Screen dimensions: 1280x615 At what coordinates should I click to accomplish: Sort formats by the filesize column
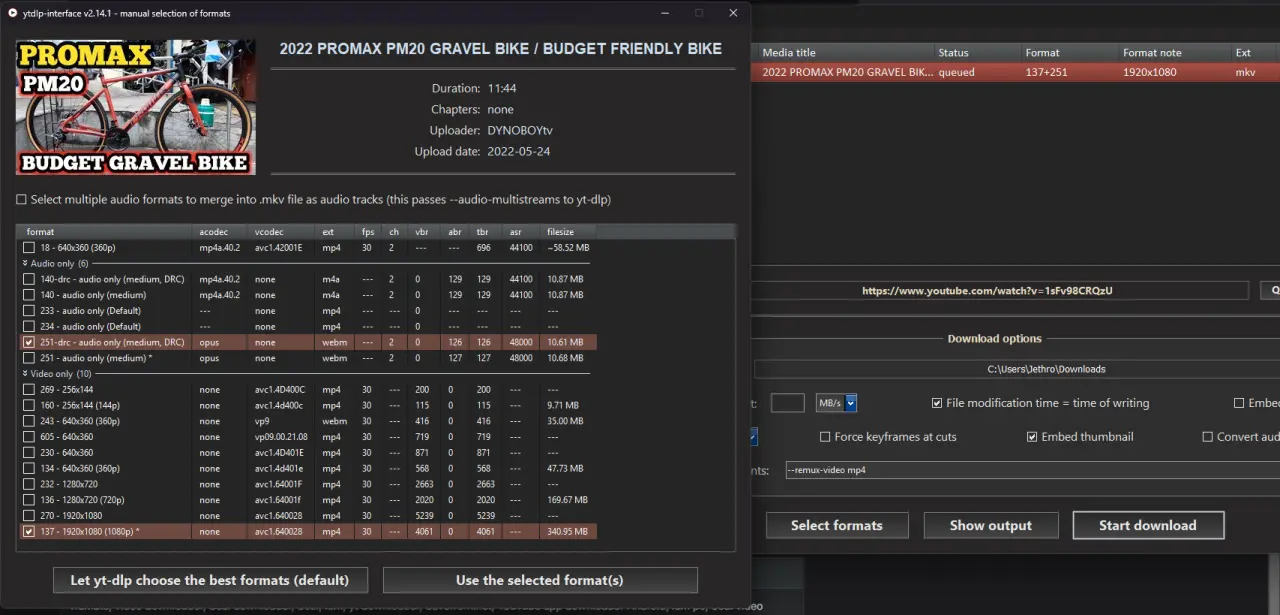[x=569, y=232]
